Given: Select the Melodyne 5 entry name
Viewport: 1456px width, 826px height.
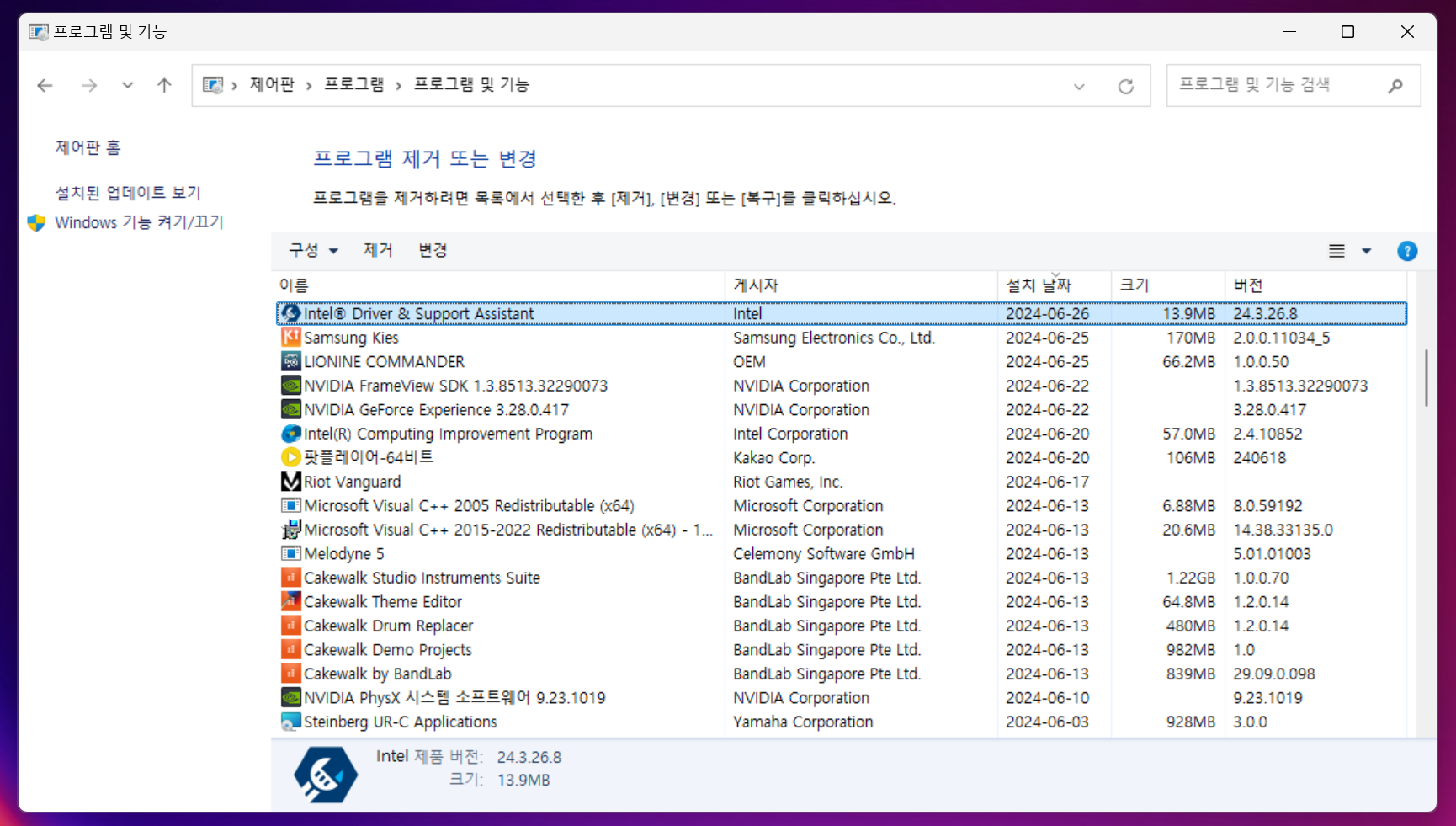Looking at the screenshot, I should pyautogui.click(x=343, y=553).
